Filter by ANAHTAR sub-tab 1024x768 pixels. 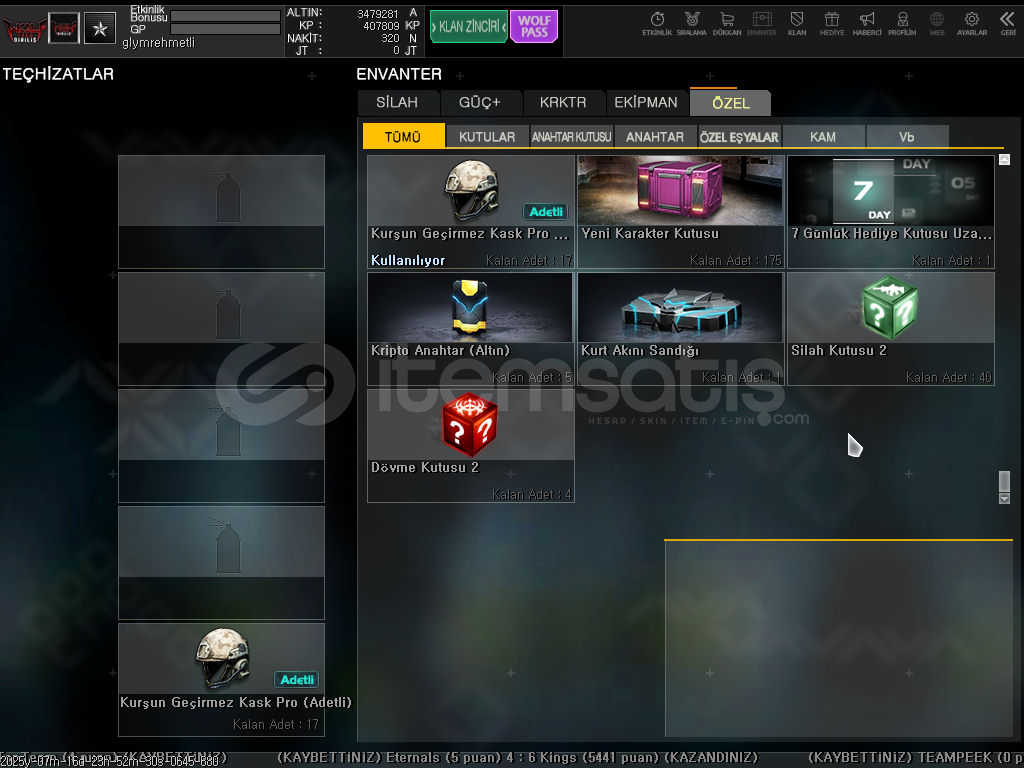click(655, 136)
